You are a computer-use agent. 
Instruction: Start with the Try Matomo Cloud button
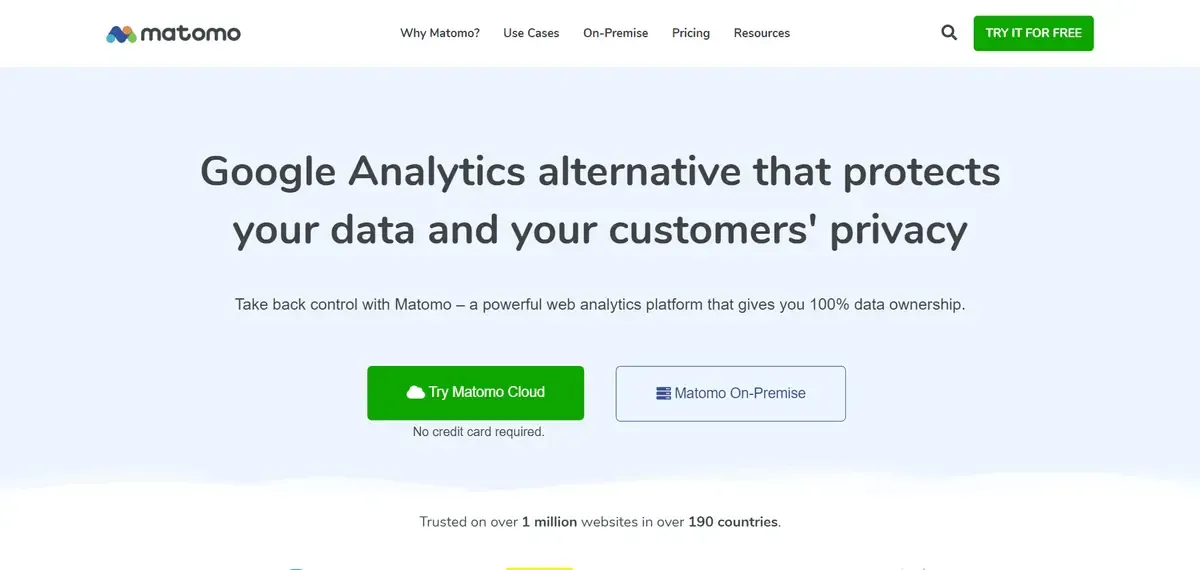pyautogui.click(x=475, y=393)
